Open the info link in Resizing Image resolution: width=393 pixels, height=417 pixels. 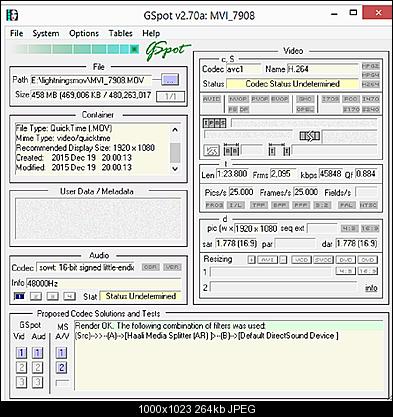coord(371,288)
